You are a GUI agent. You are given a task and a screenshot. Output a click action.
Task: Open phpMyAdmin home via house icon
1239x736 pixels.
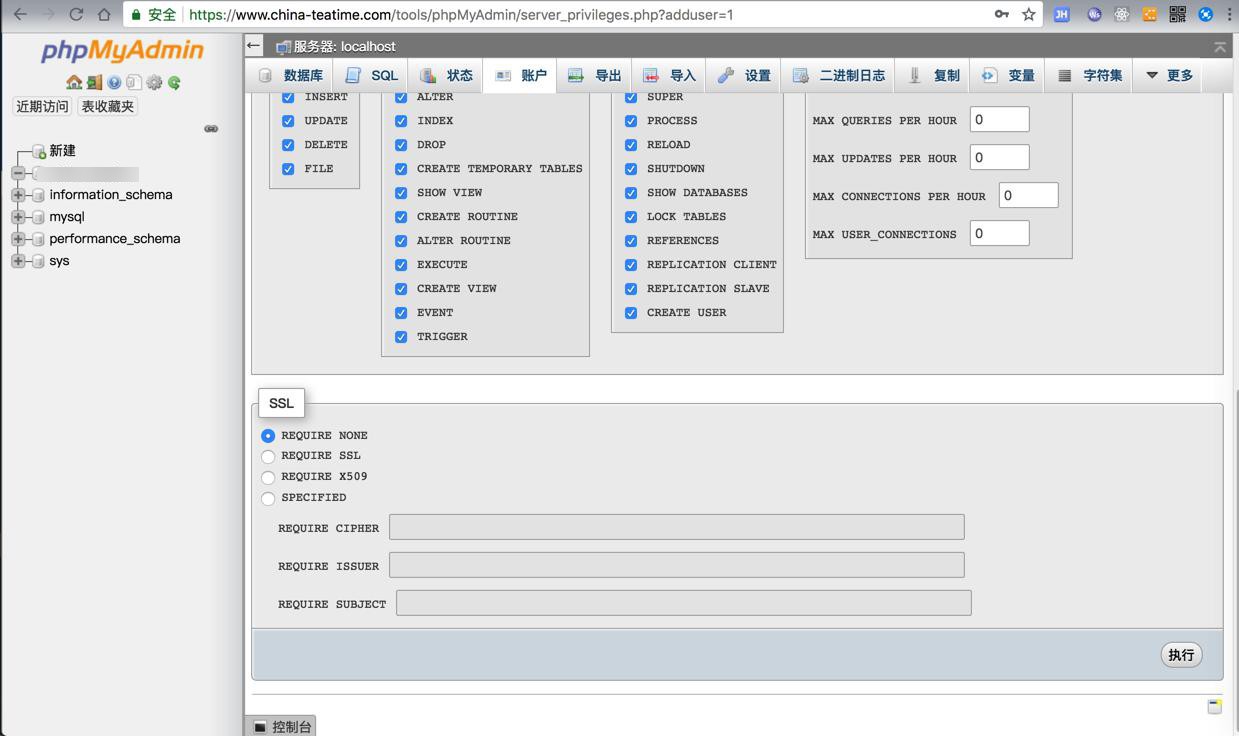coord(74,83)
